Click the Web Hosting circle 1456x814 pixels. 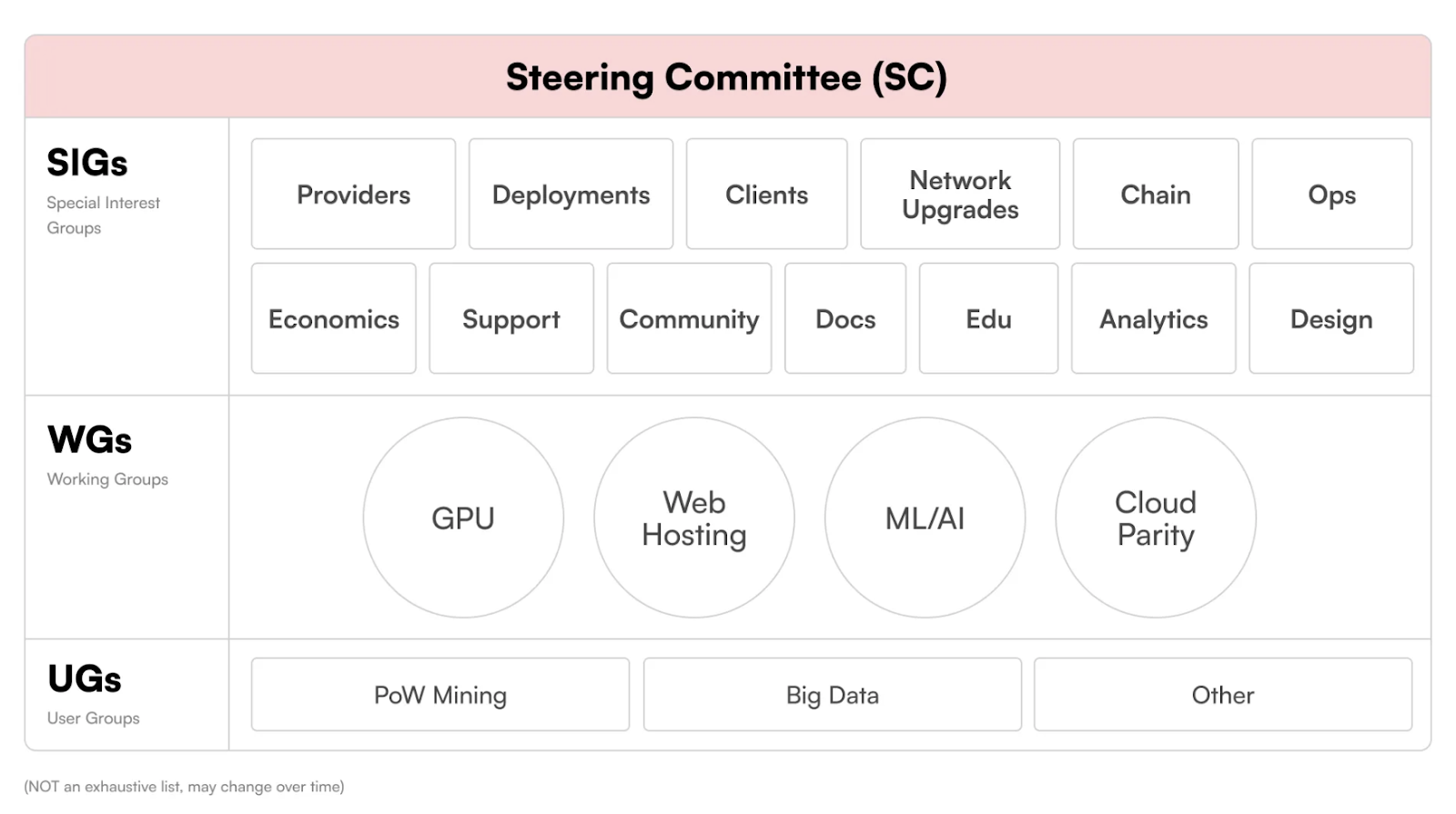[x=694, y=518]
